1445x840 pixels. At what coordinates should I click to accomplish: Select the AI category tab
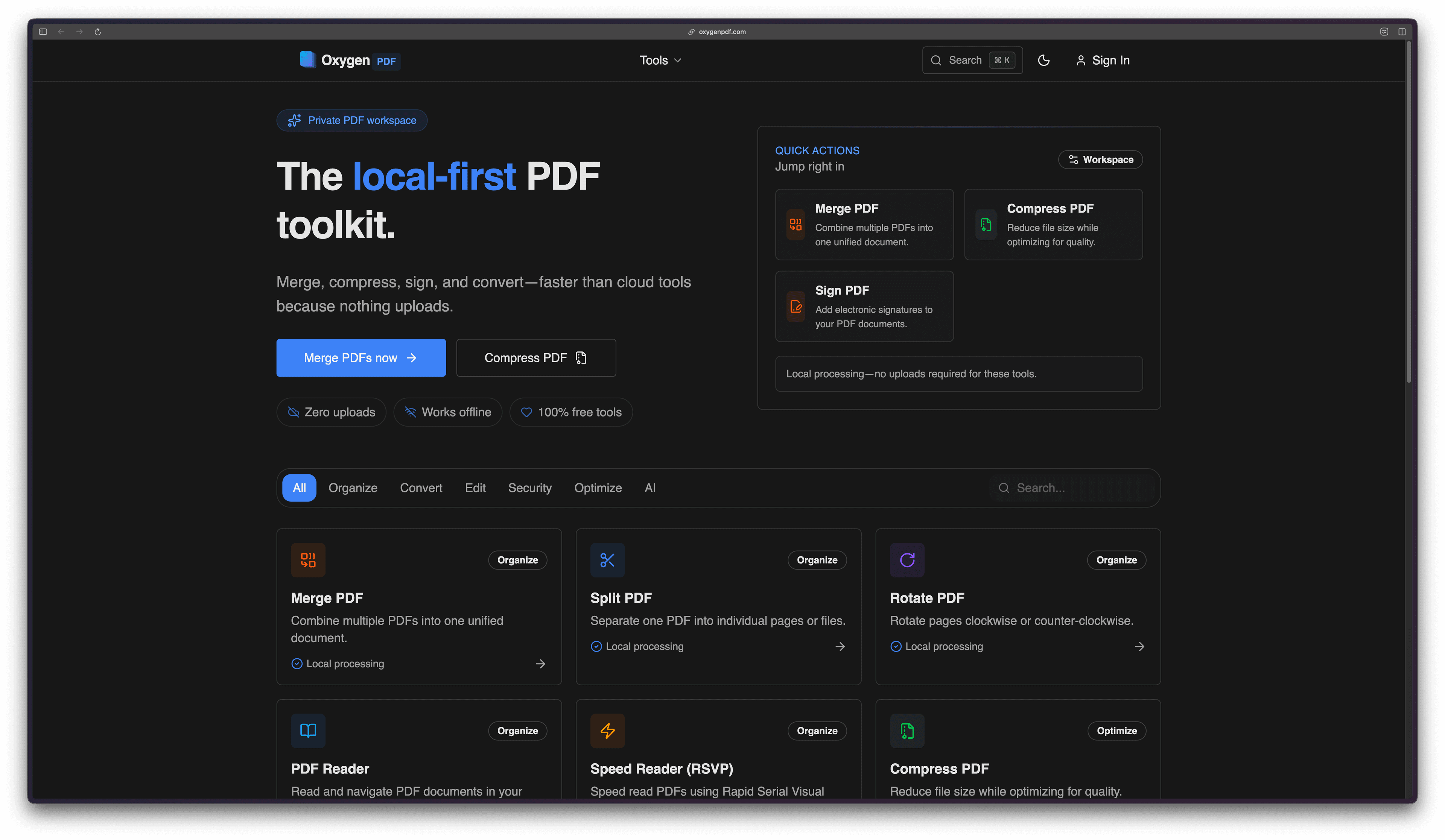(x=649, y=488)
